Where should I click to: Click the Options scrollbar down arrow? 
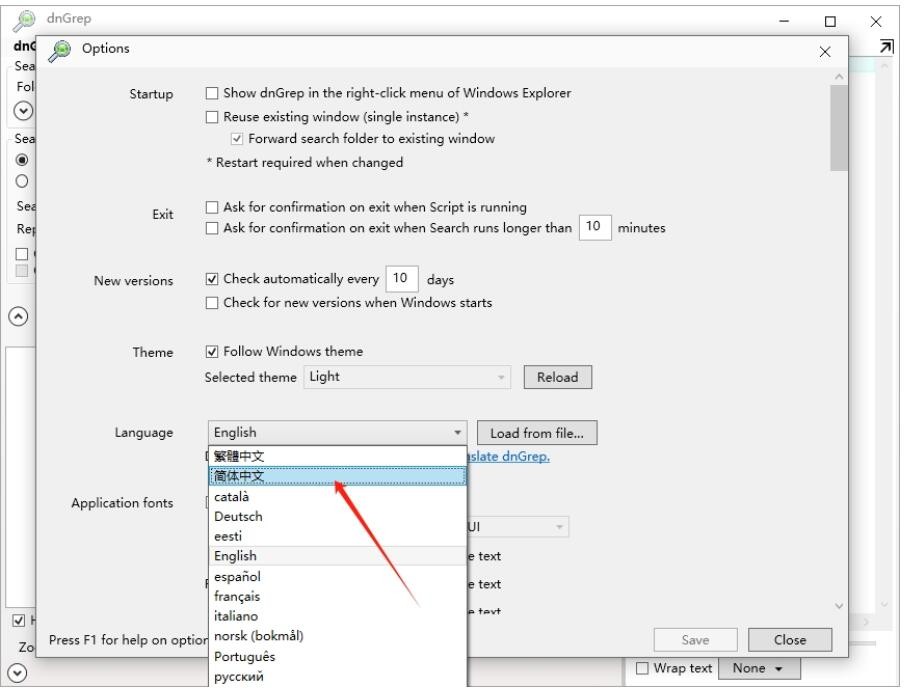click(839, 606)
